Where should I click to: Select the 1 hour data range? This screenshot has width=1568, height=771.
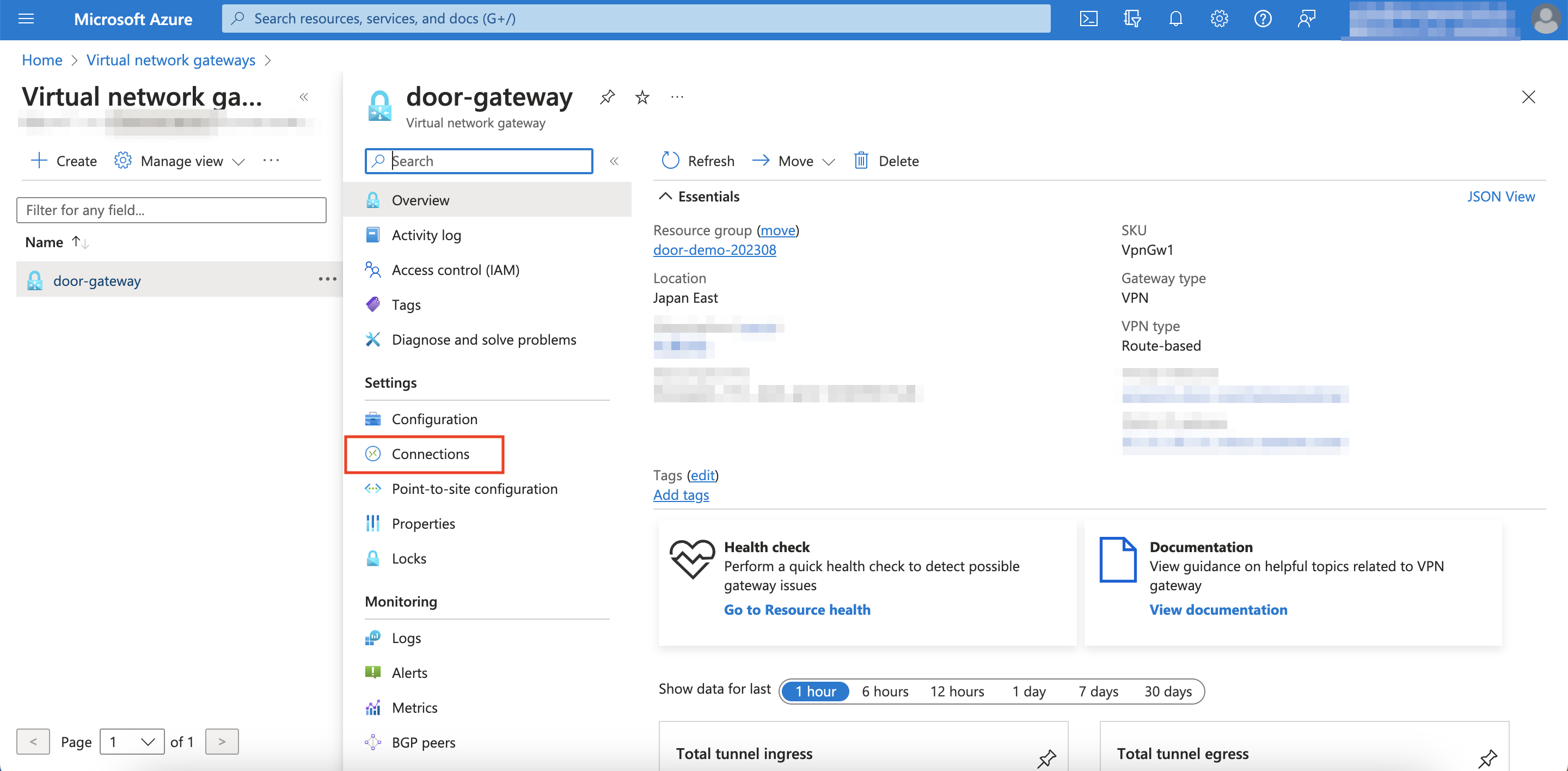tap(816, 690)
